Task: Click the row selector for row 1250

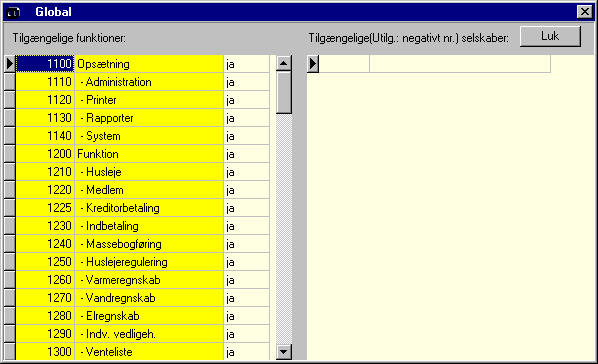Action: point(10,262)
